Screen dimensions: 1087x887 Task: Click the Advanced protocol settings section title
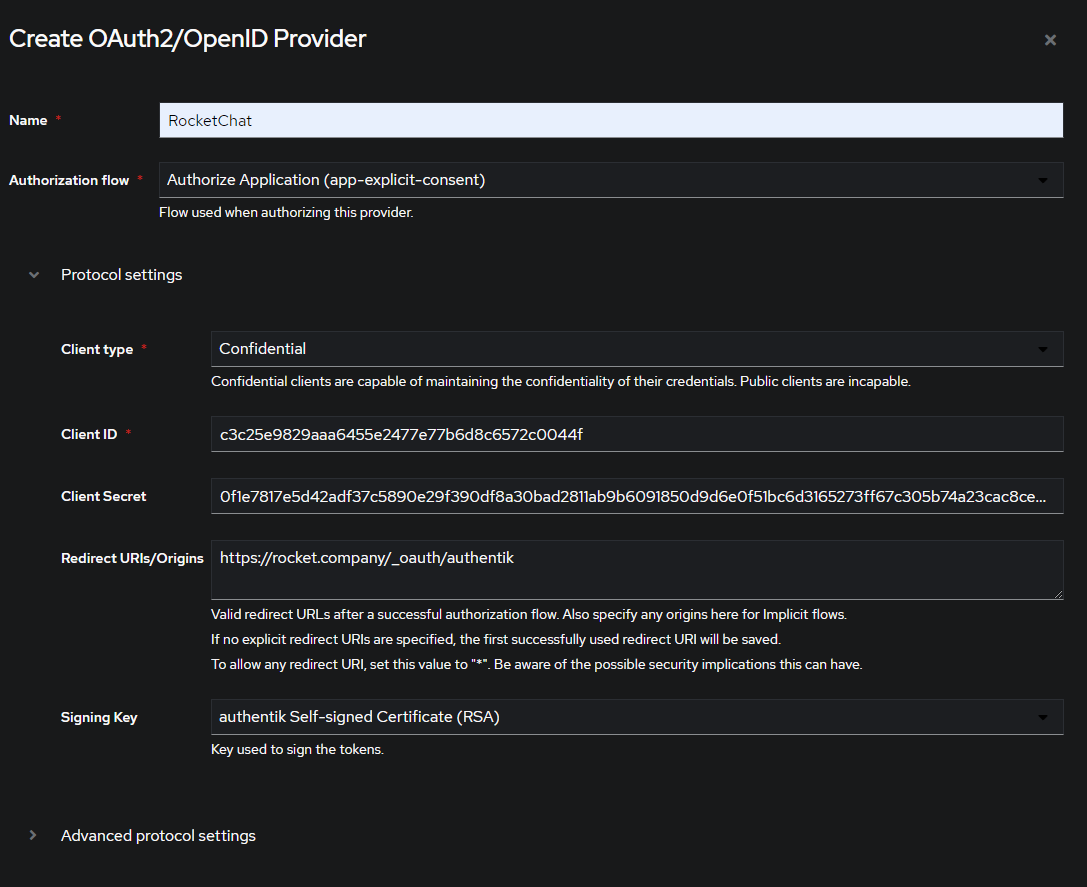point(158,836)
